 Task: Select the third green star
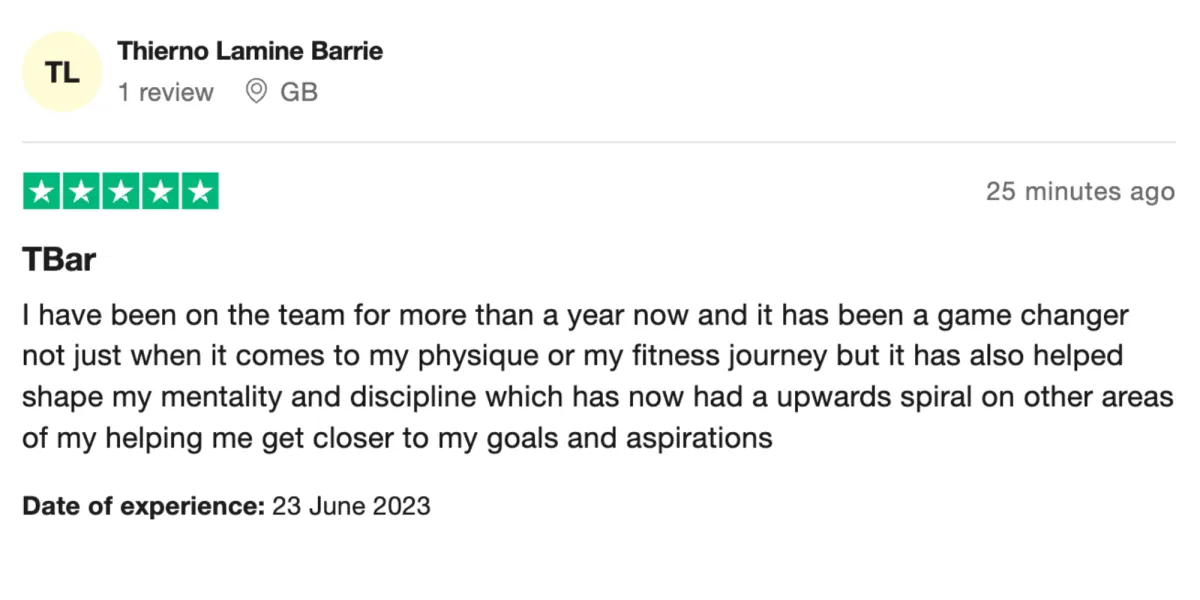[121, 191]
